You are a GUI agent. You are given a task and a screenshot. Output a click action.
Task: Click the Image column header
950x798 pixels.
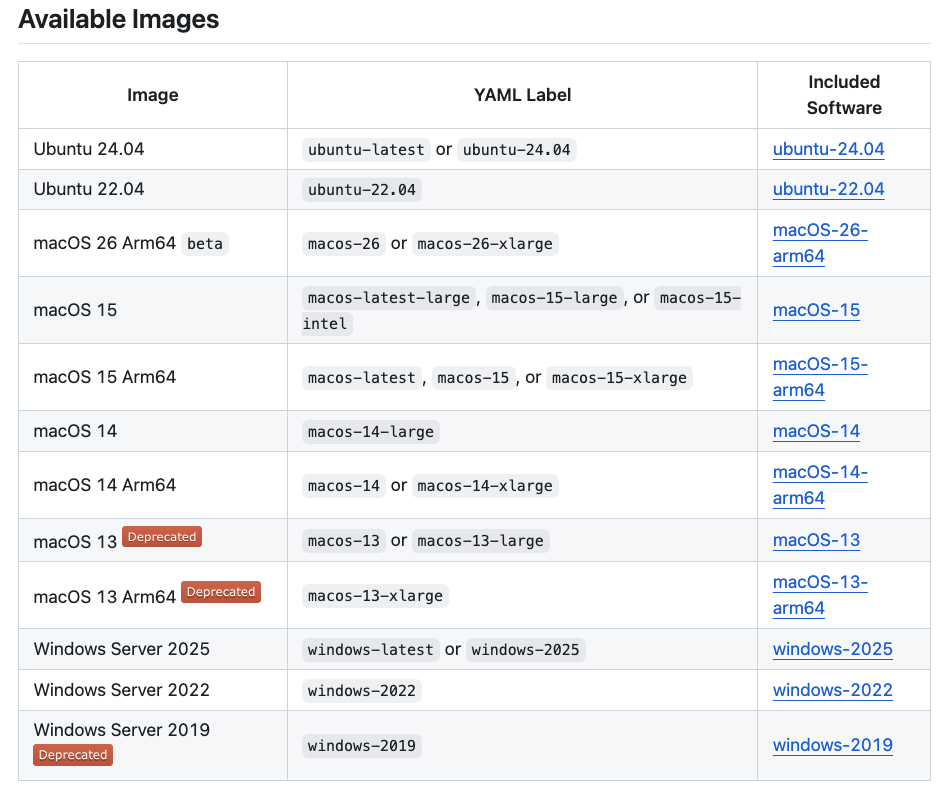click(x=153, y=95)
